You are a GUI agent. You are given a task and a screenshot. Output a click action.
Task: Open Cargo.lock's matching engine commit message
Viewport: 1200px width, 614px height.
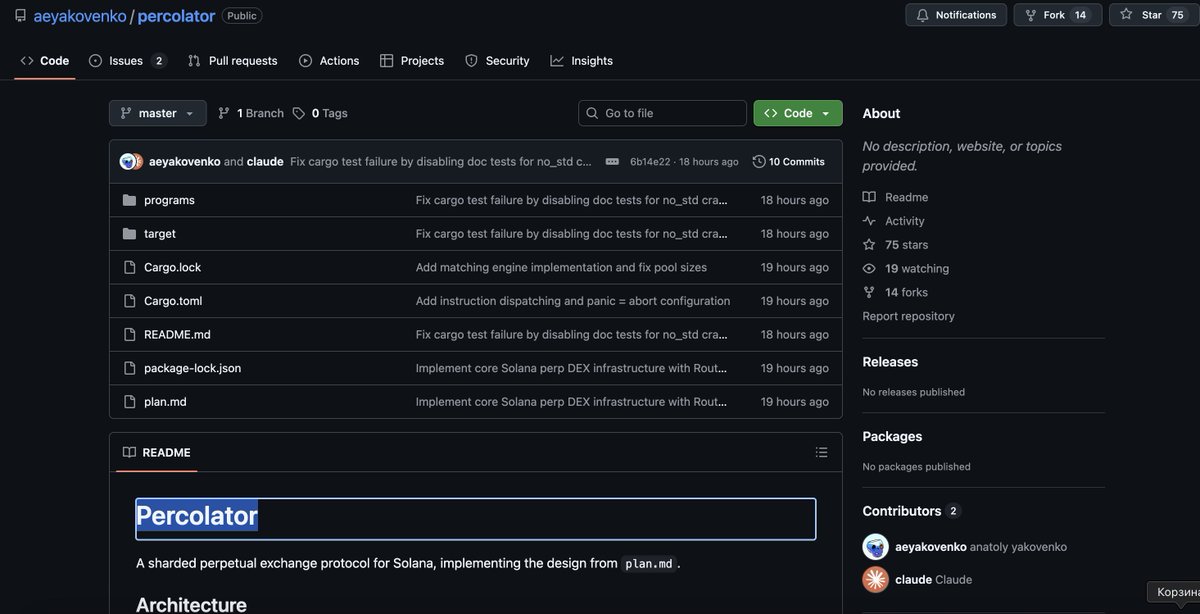pyautogui.click(x=561, y=267)
